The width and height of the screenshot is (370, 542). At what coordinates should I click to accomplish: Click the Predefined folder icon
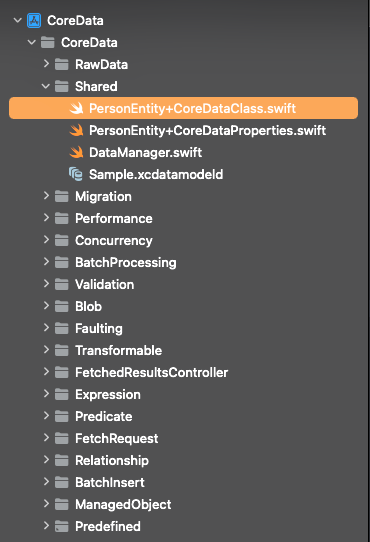click(62, 526)
